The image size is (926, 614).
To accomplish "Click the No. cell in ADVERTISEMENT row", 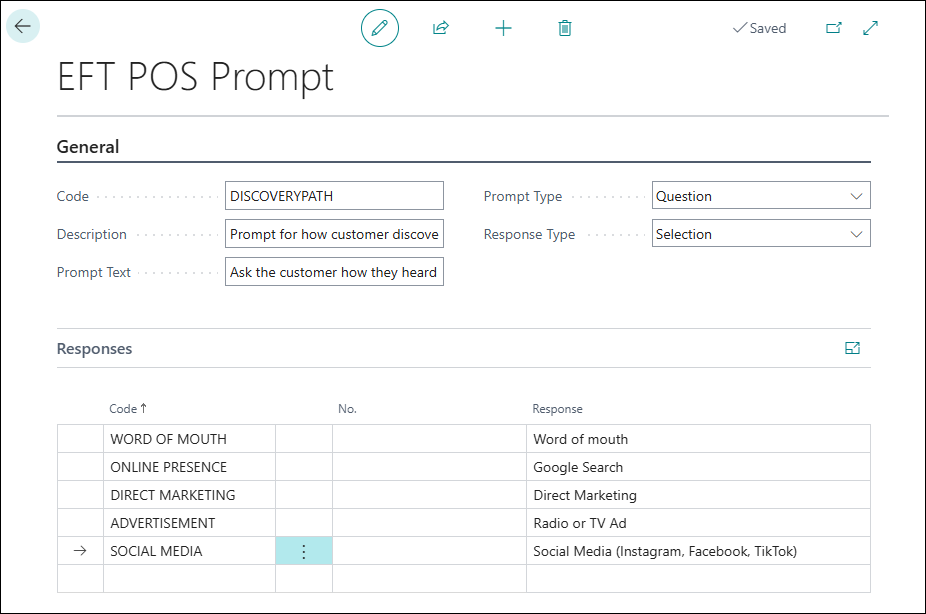I will coord(429,523).
